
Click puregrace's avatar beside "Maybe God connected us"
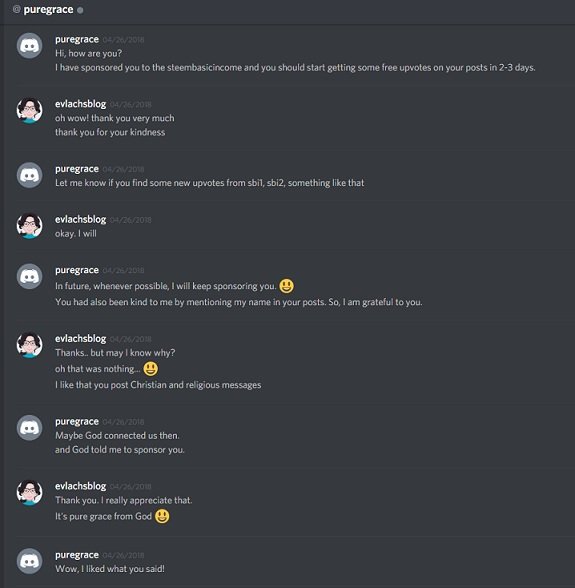[29, 428]
